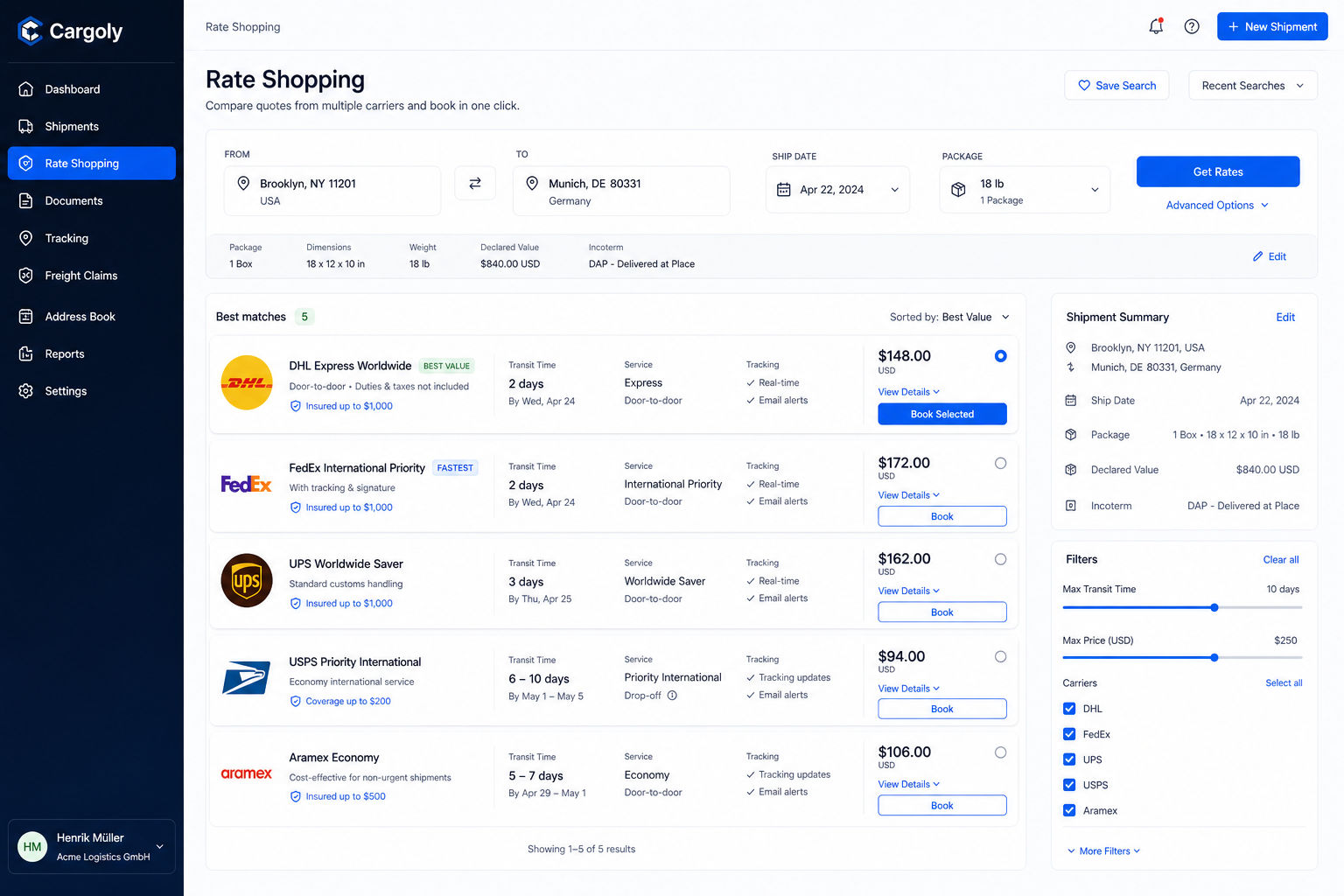Viewport: 1344px width, 896px height.
Task: Select the DHL Express Worldwide radio button
Action: tap(1000, 356)
